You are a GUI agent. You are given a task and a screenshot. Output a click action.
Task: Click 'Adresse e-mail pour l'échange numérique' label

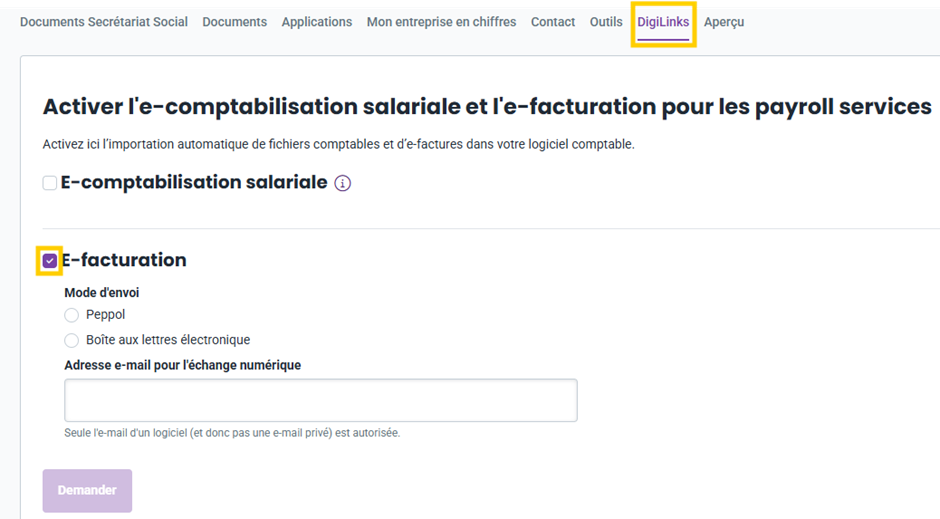[183, 365]
